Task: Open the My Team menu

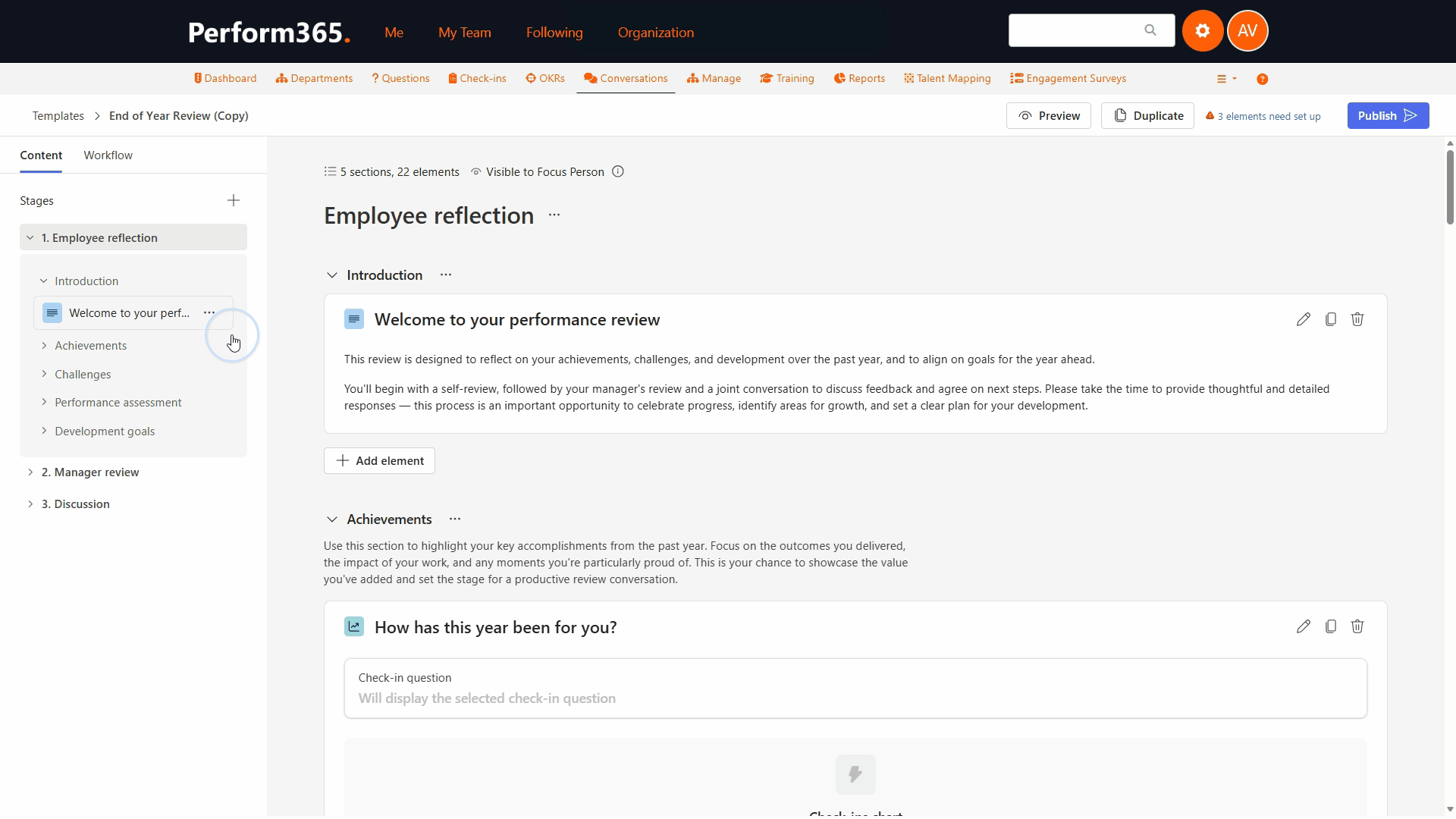Action: (x=465, y=32)
